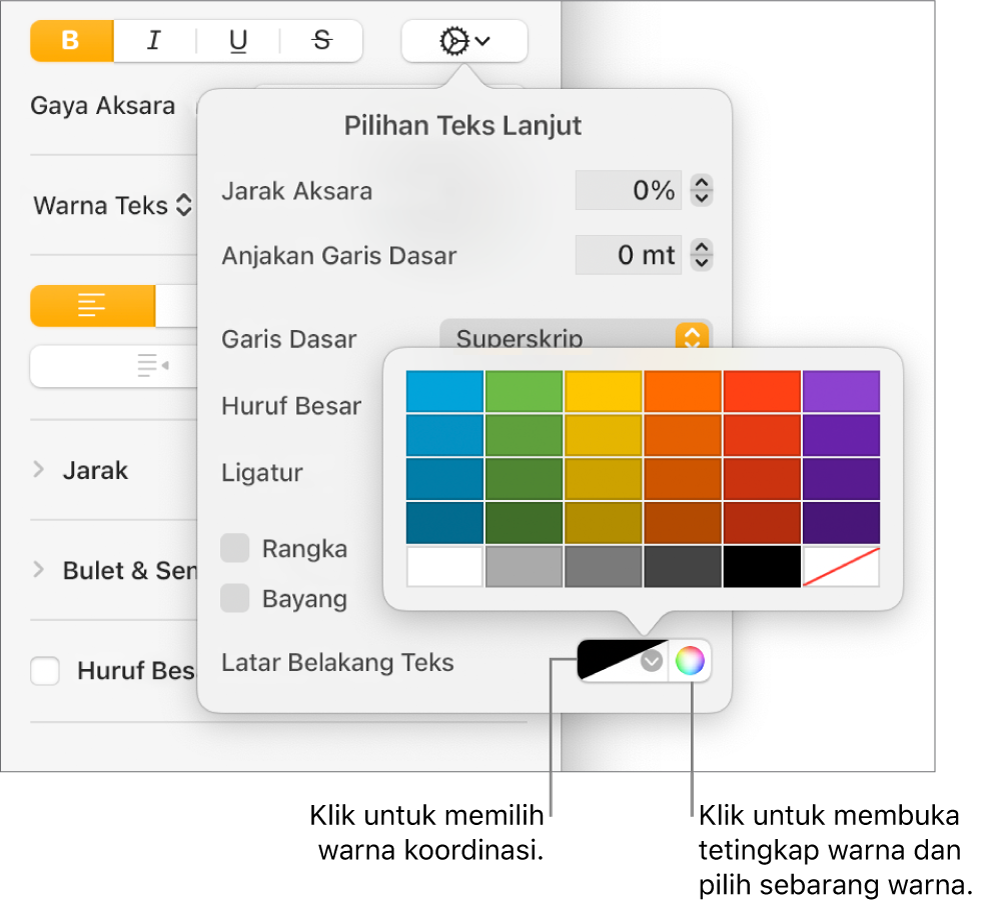Pick the darkest red swatch

pos(762,523)
